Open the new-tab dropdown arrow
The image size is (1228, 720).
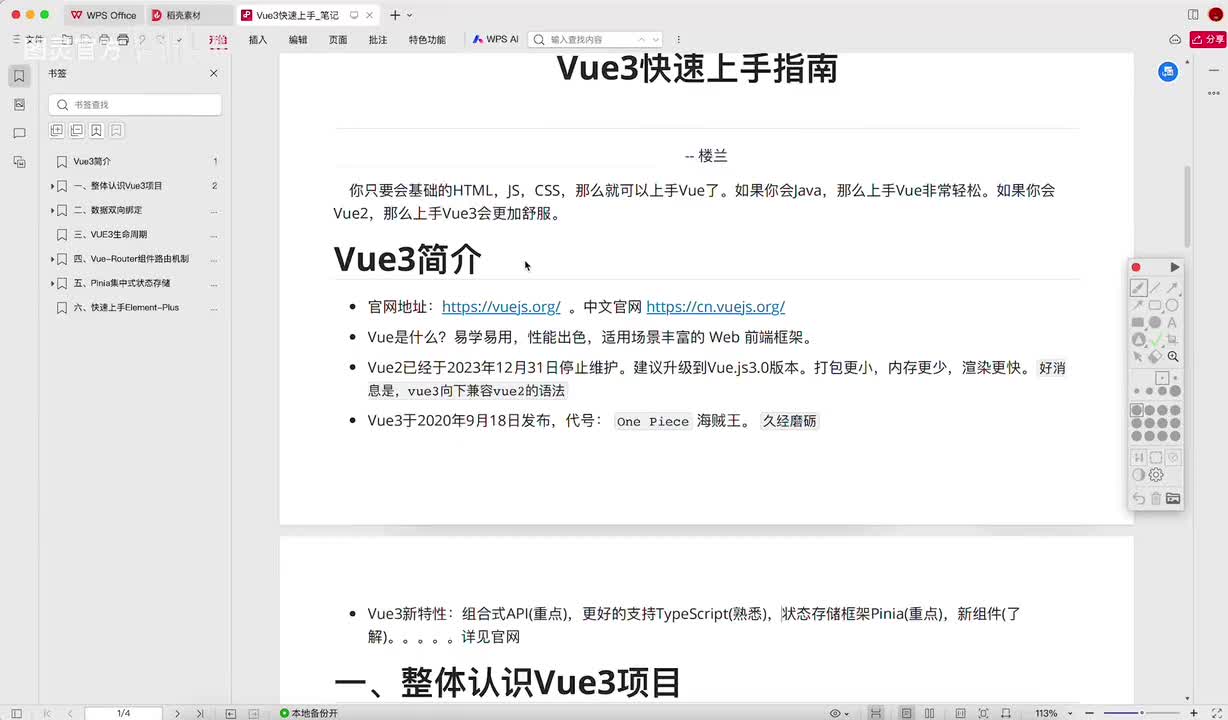coord(410,15)
